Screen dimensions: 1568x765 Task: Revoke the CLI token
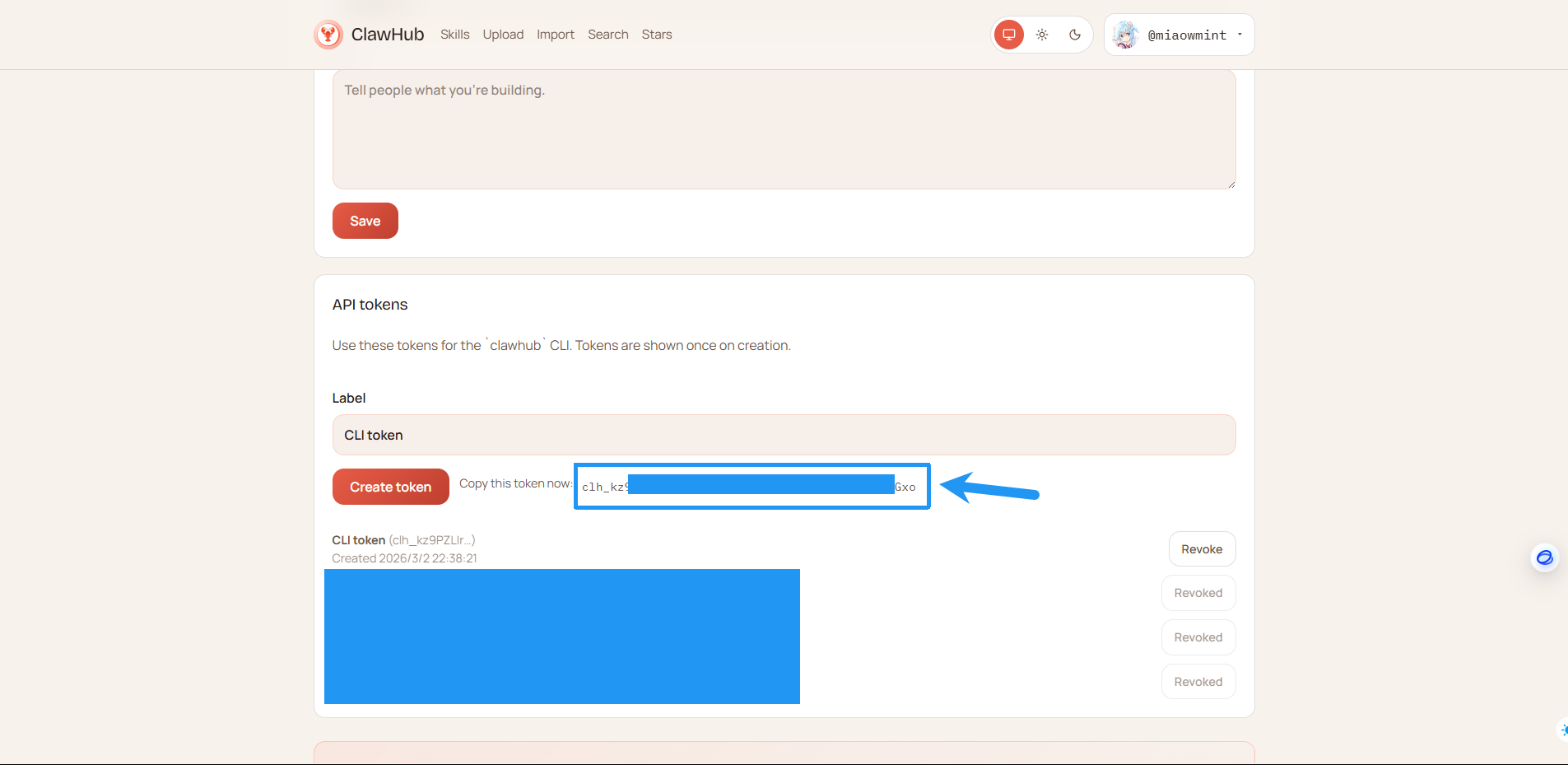pyautogui.click(x=1201, y=549)
